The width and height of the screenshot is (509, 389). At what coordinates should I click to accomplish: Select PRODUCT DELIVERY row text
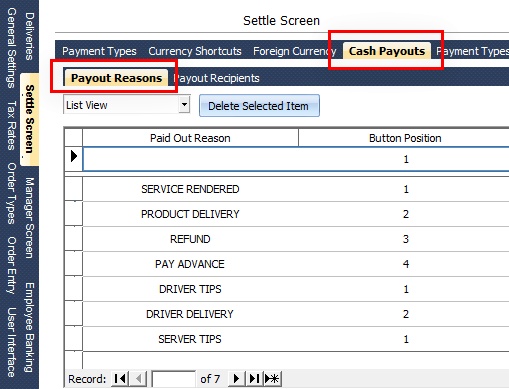[190, 214]
